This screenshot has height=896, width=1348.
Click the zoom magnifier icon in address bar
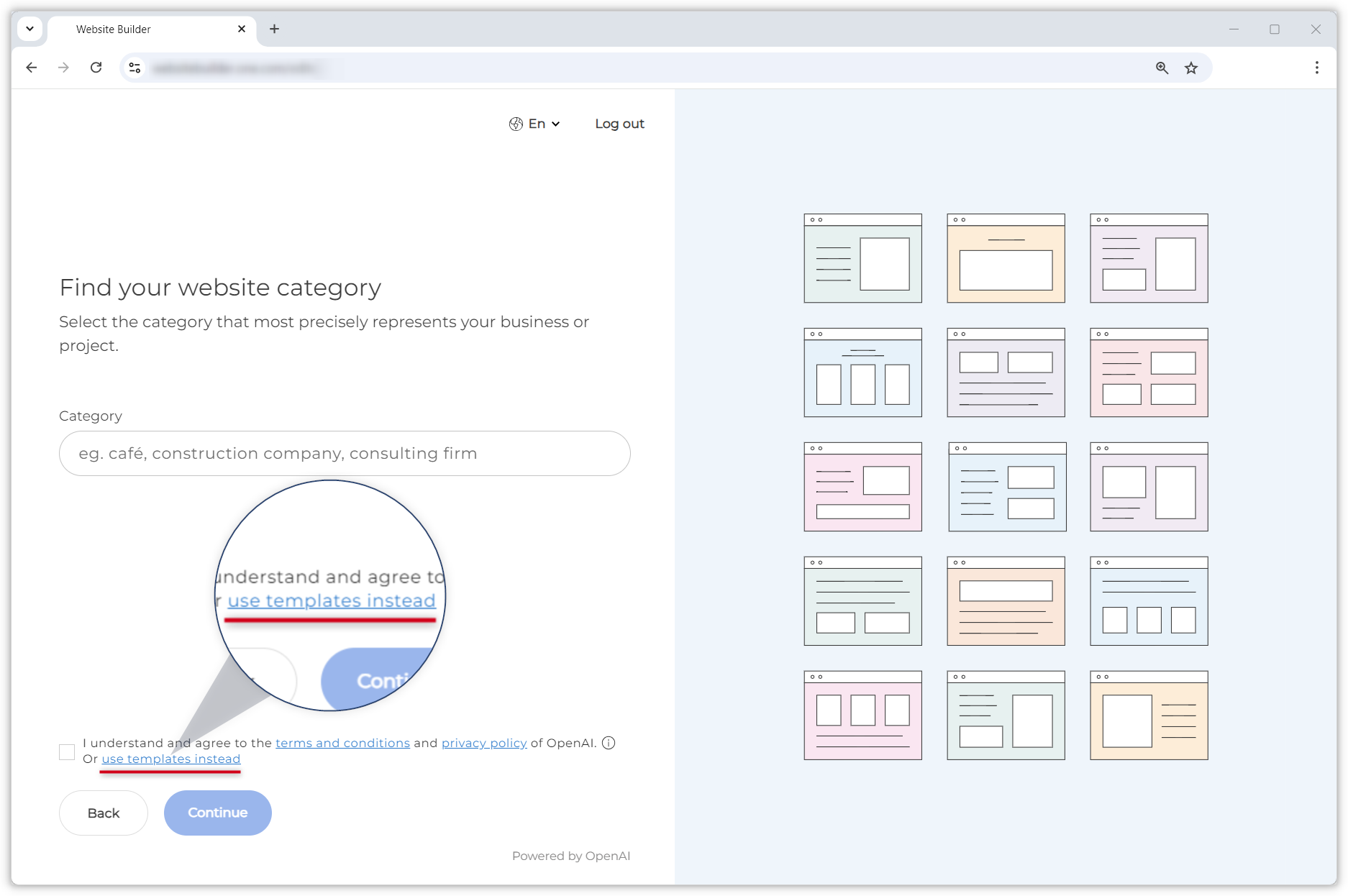pos(1162,68)
